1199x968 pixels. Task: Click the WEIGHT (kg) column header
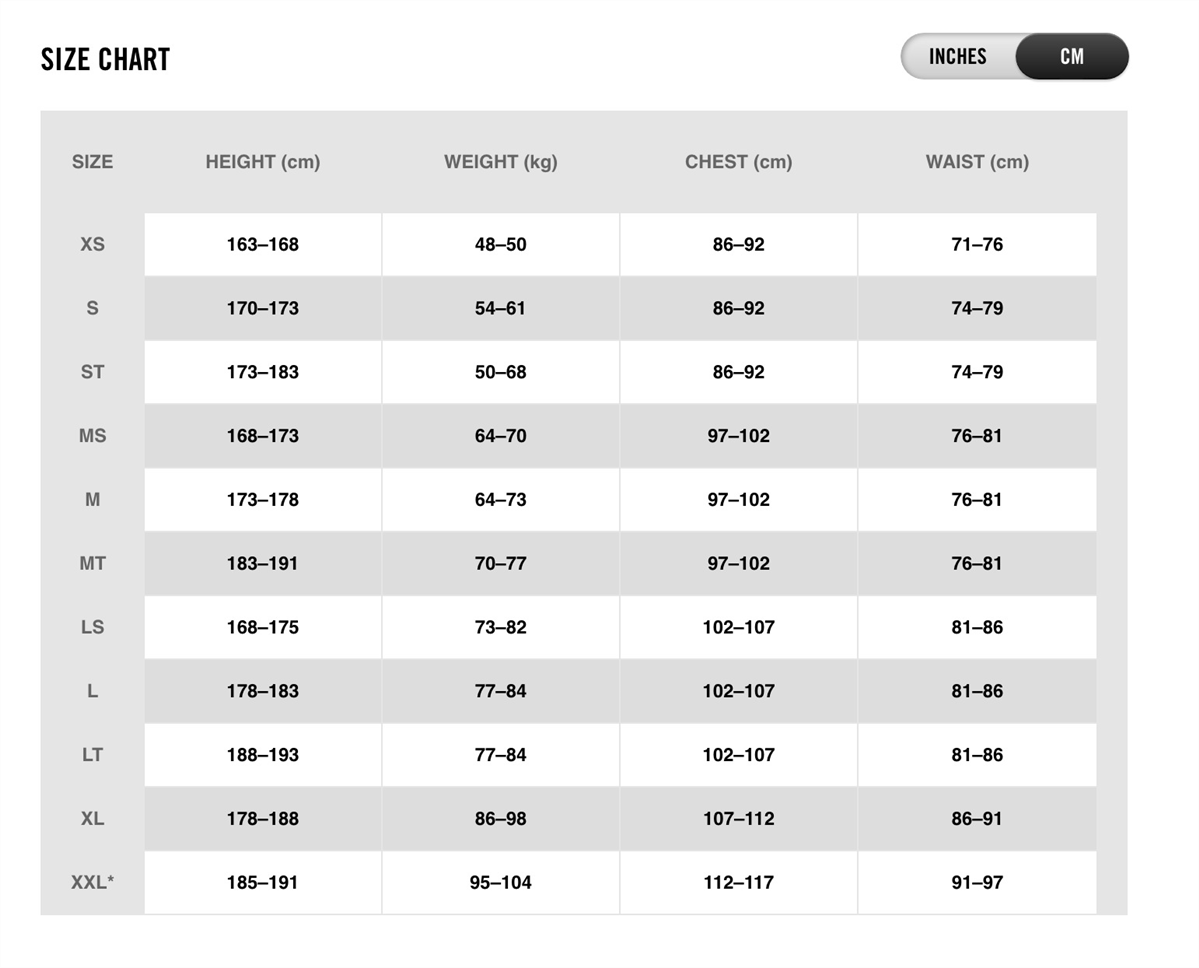(501, 162)
